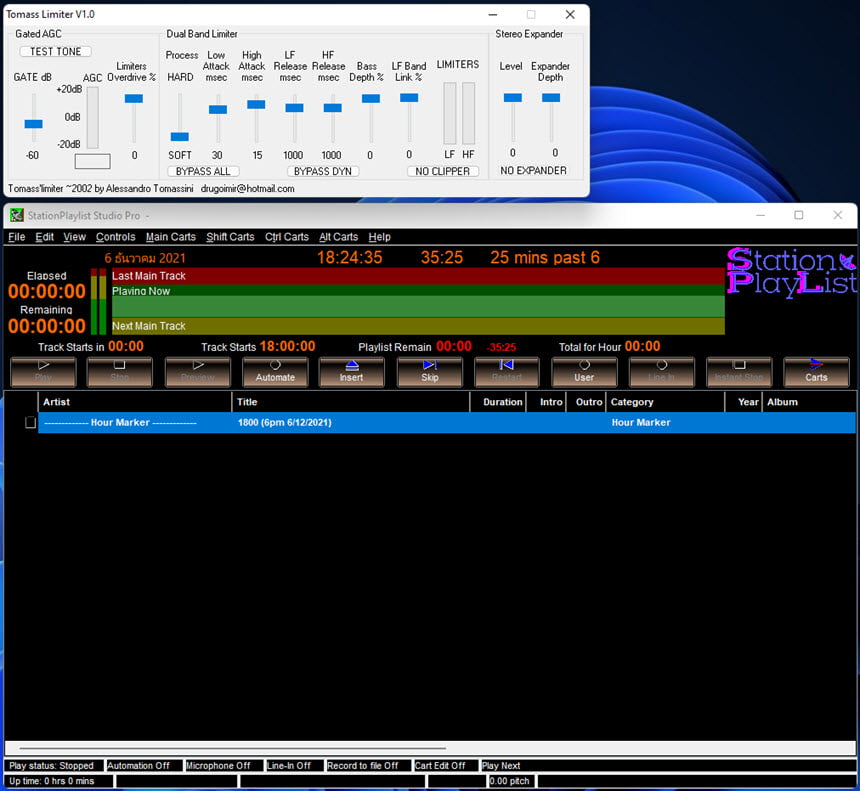Click the Duration column header
Image resolution: width=860 pixels, height=791 pixels.
(498, 402)
